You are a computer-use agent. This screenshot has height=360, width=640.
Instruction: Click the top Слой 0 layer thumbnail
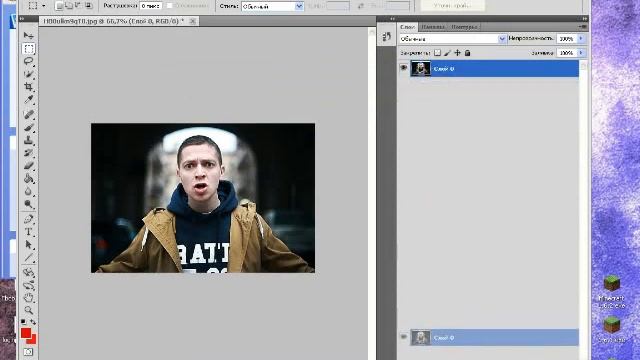click(x=421, y=68)
